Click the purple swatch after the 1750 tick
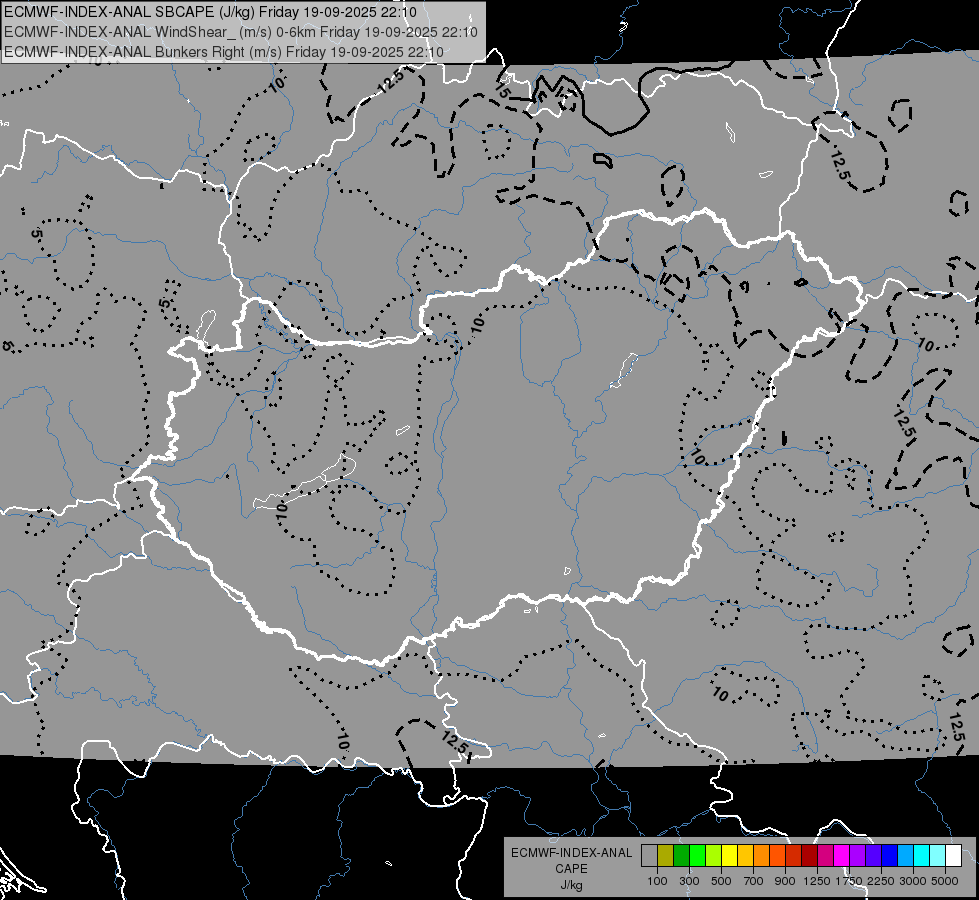 tap(858, 856)
